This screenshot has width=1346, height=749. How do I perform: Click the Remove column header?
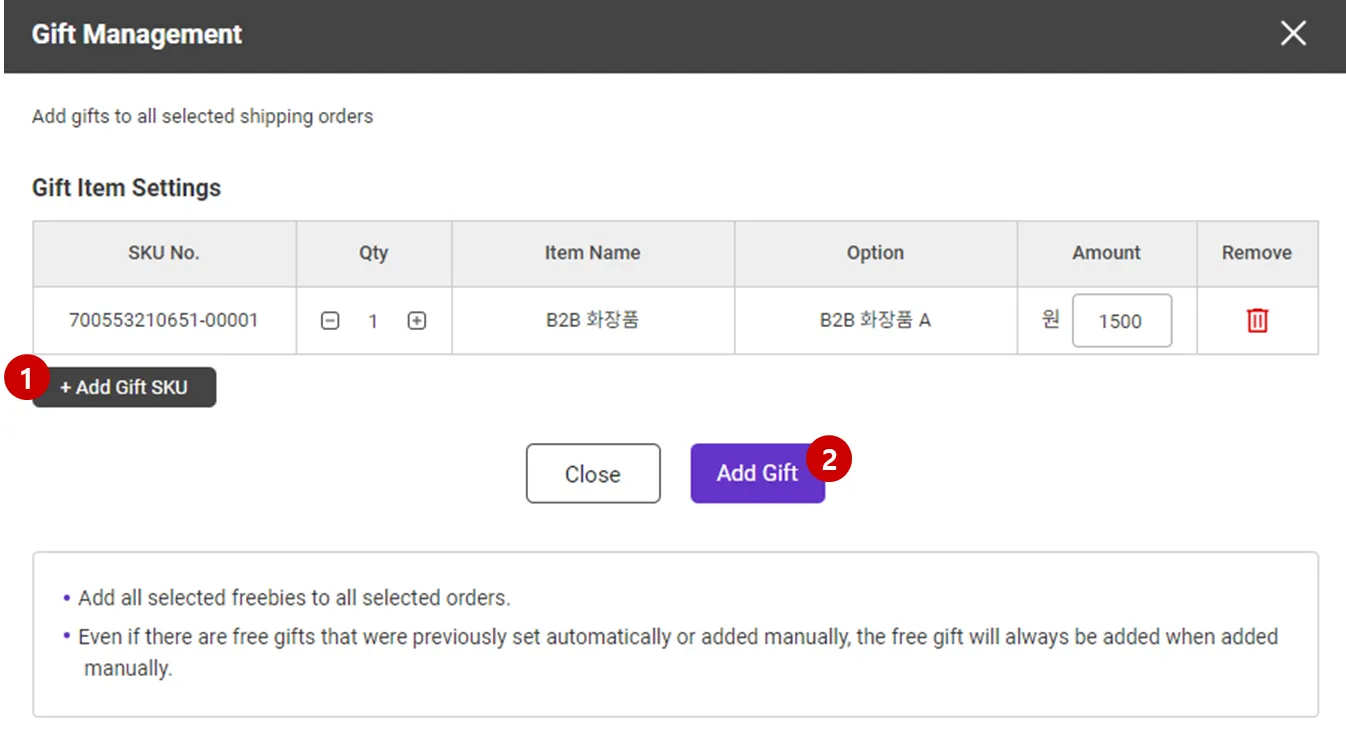[x=1256, y=253]
